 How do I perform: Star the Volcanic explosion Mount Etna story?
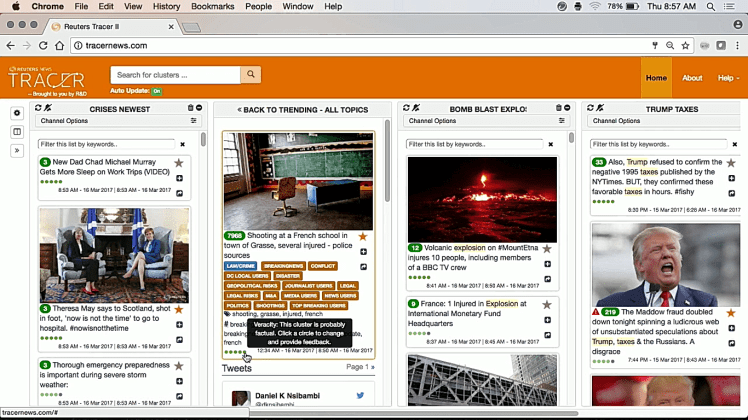click(547, 249)
